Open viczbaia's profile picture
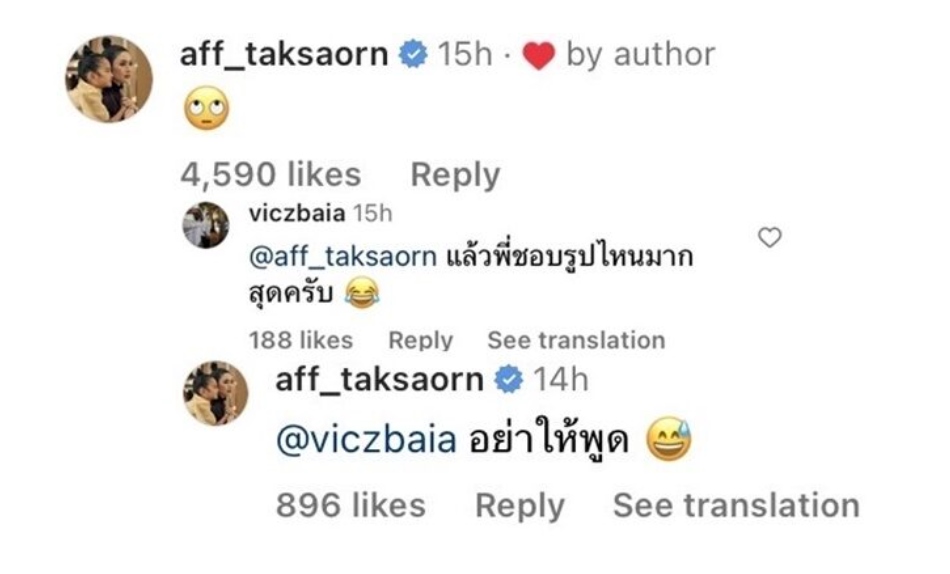This screenshot has height=574, width=950. [206, 225]
